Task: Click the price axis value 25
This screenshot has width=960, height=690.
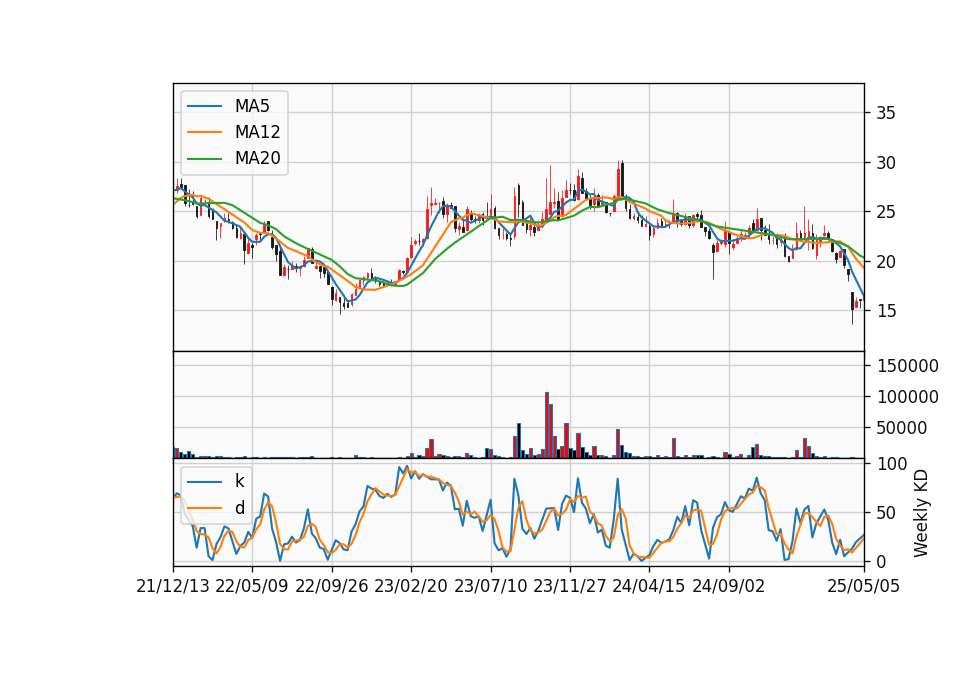Action: [886, 212]
